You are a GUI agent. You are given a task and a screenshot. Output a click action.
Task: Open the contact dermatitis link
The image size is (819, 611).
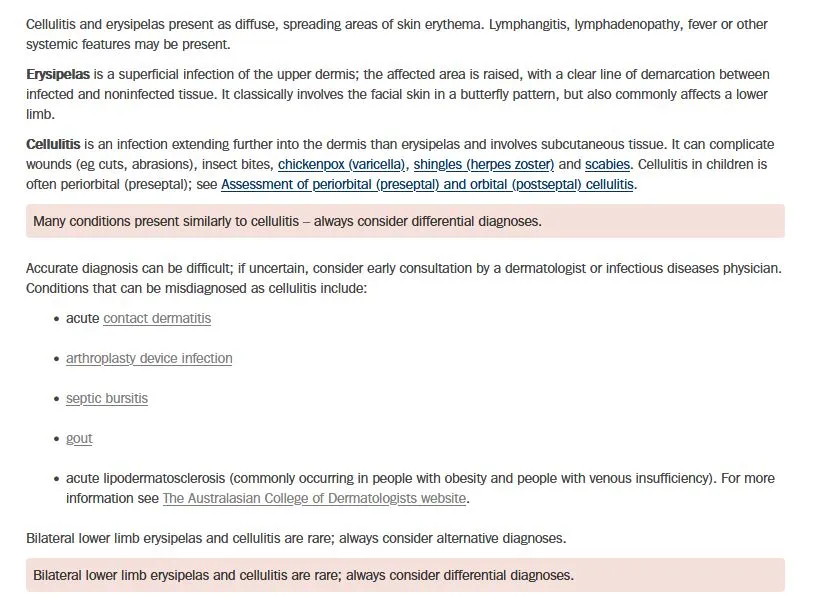[x=157, y=318]
